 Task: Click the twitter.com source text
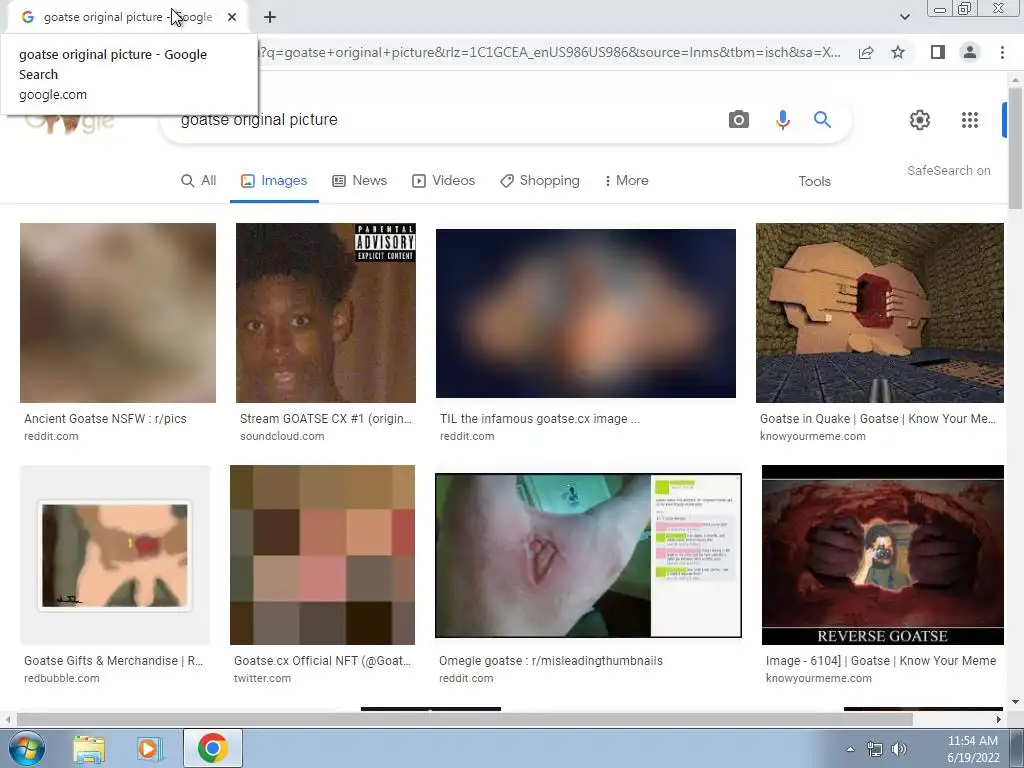263,678
